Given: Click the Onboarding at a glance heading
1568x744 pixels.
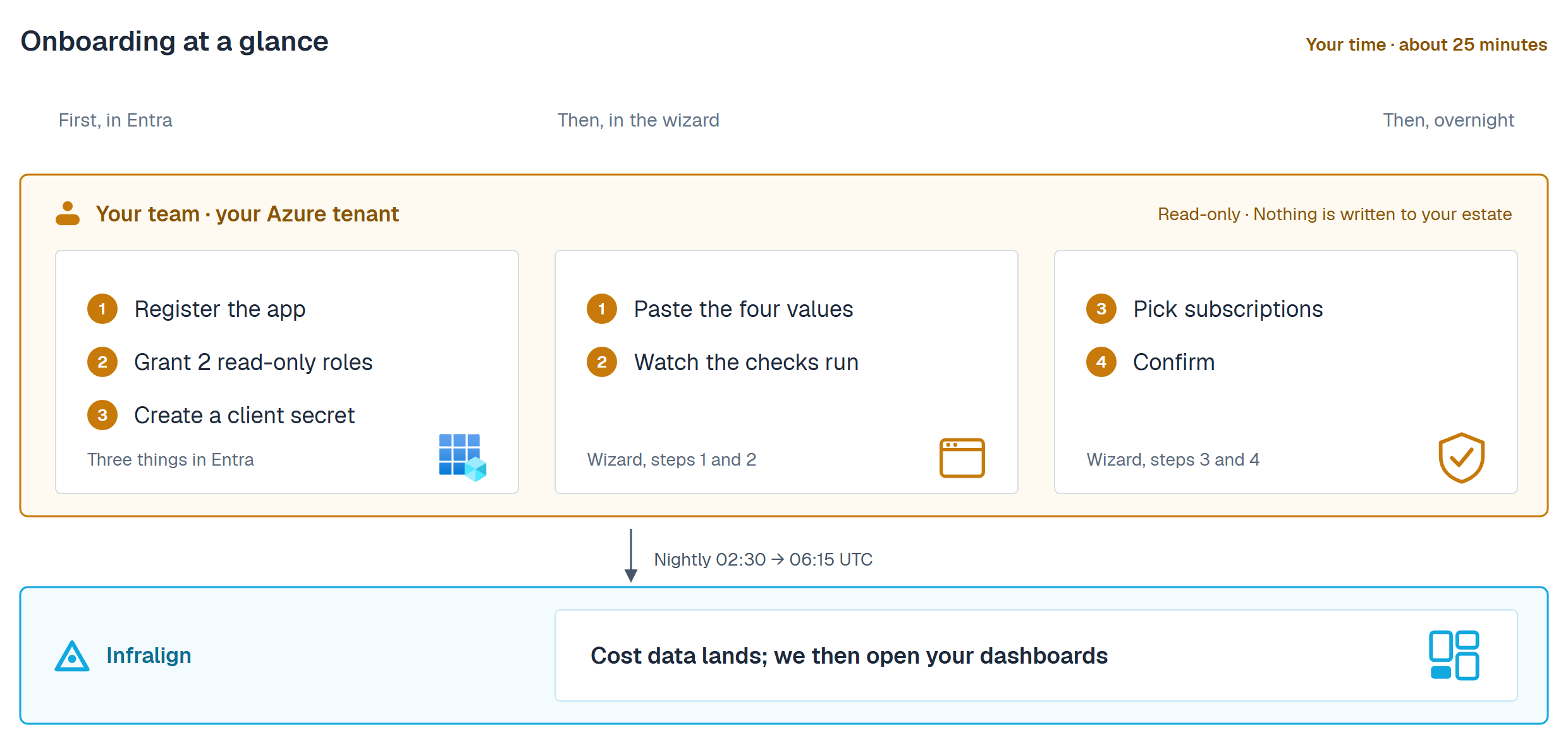Looking at the screenshot, I should point(175,42).
